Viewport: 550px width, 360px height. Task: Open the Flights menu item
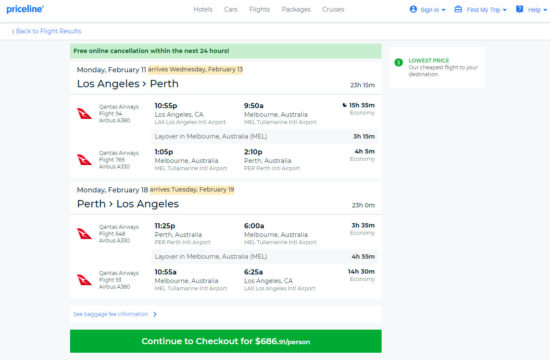259,9
